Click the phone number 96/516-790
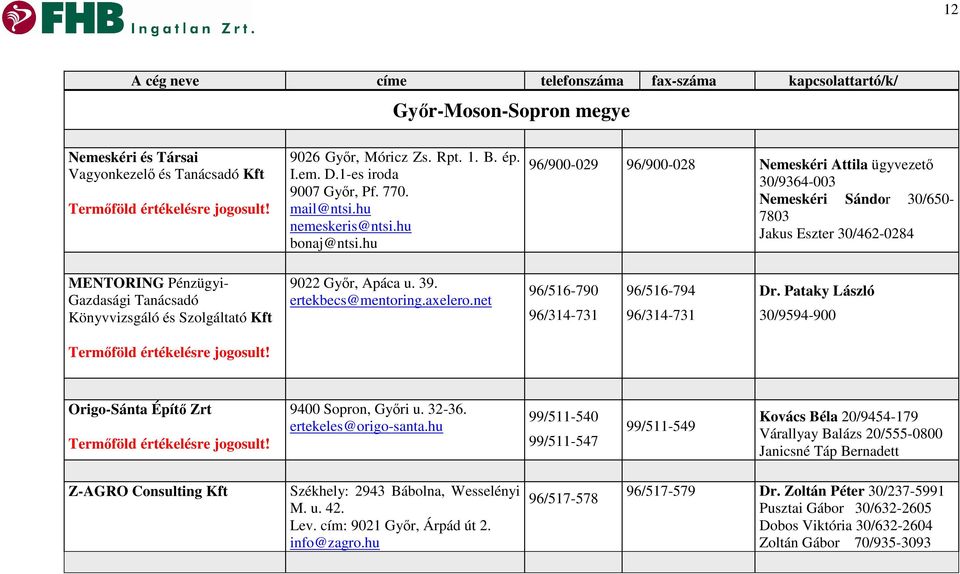960x574 pixels. [563, 291]
